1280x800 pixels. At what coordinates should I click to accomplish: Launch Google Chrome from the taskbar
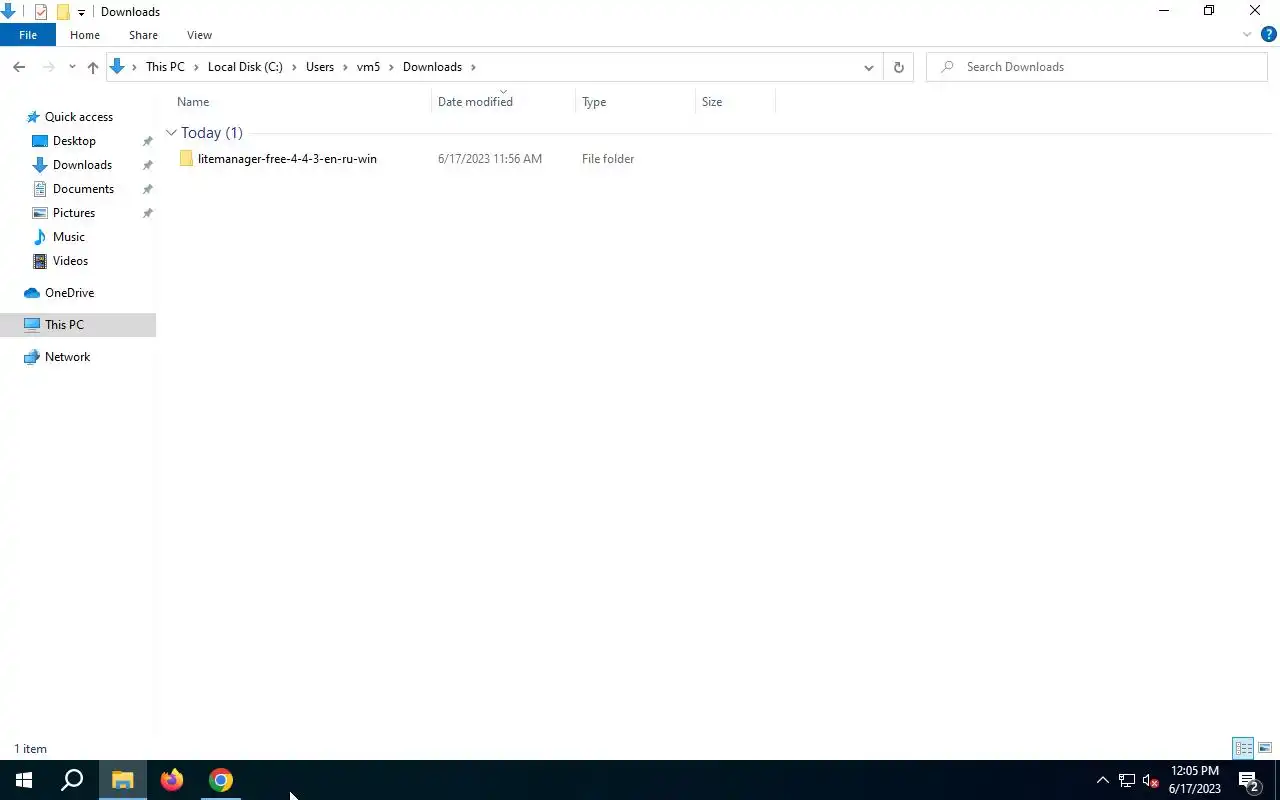[221, 780]
